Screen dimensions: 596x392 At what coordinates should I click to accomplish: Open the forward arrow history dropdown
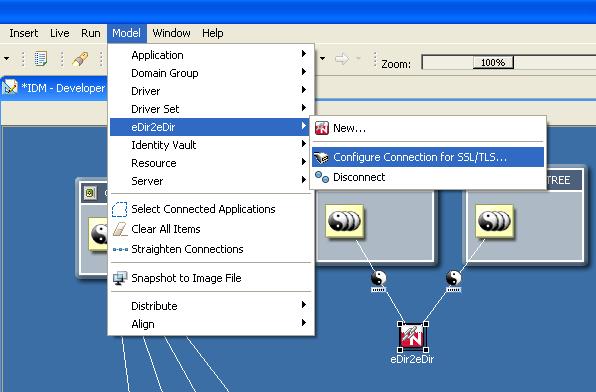(x=358, y=59)
